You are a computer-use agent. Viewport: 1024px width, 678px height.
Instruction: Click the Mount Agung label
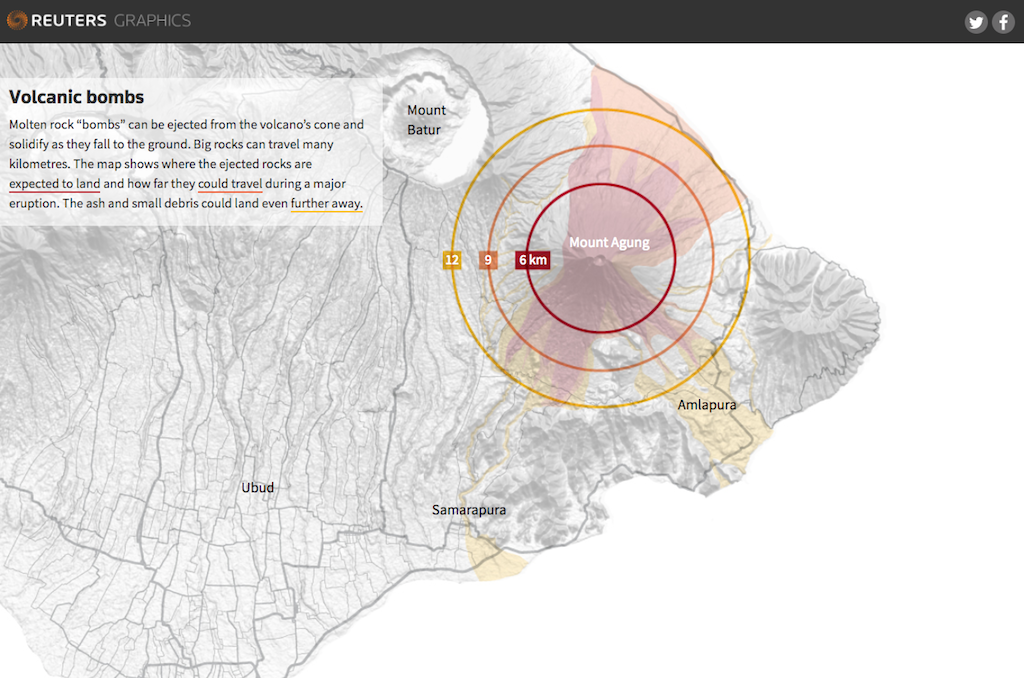608,242
